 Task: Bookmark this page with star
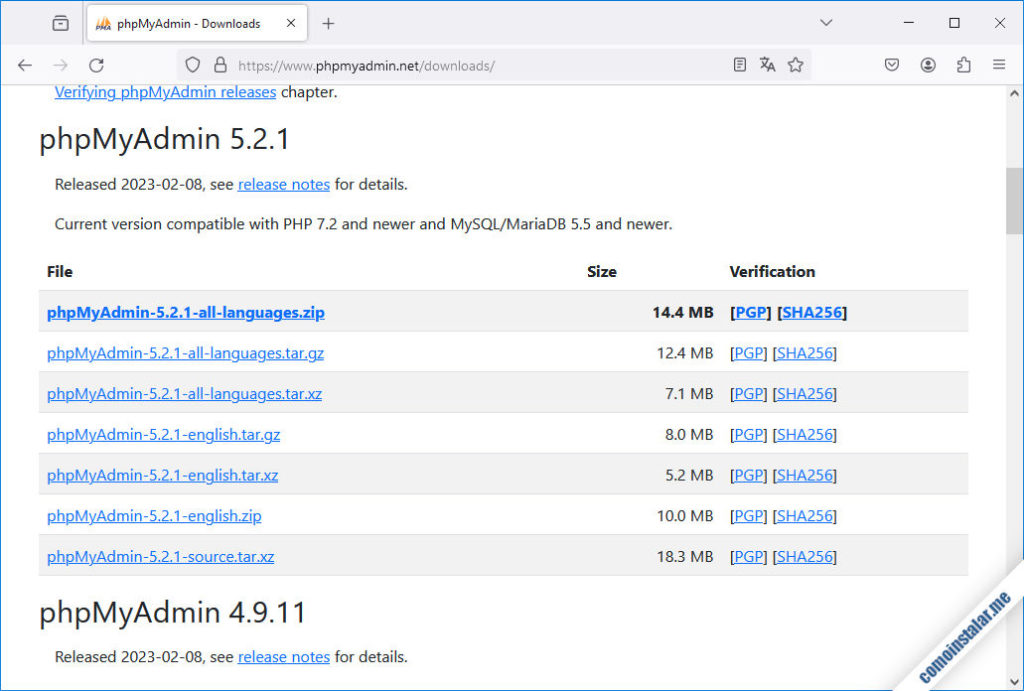click(795, 65)
